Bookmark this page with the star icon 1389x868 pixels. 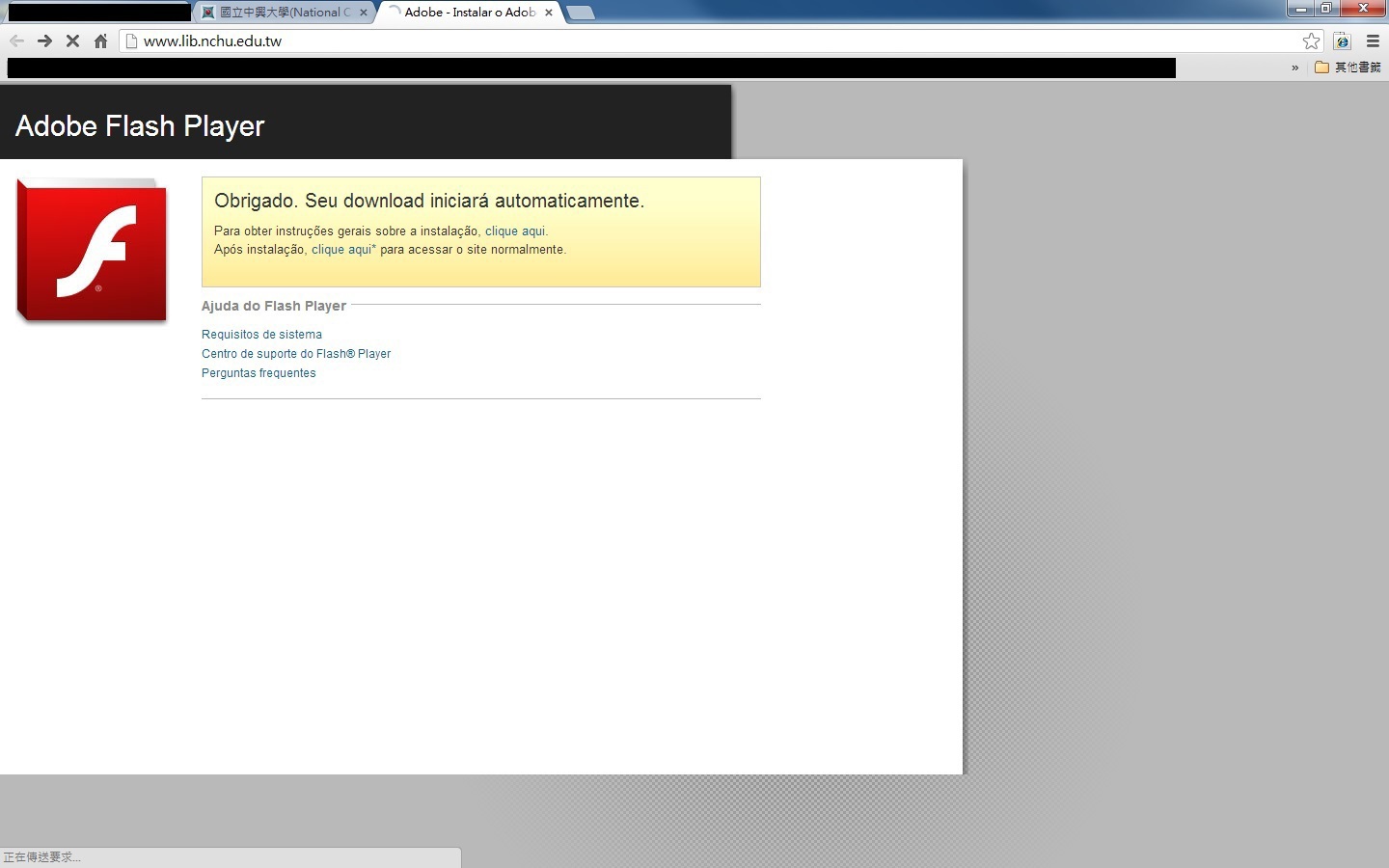pos(1311,41)
